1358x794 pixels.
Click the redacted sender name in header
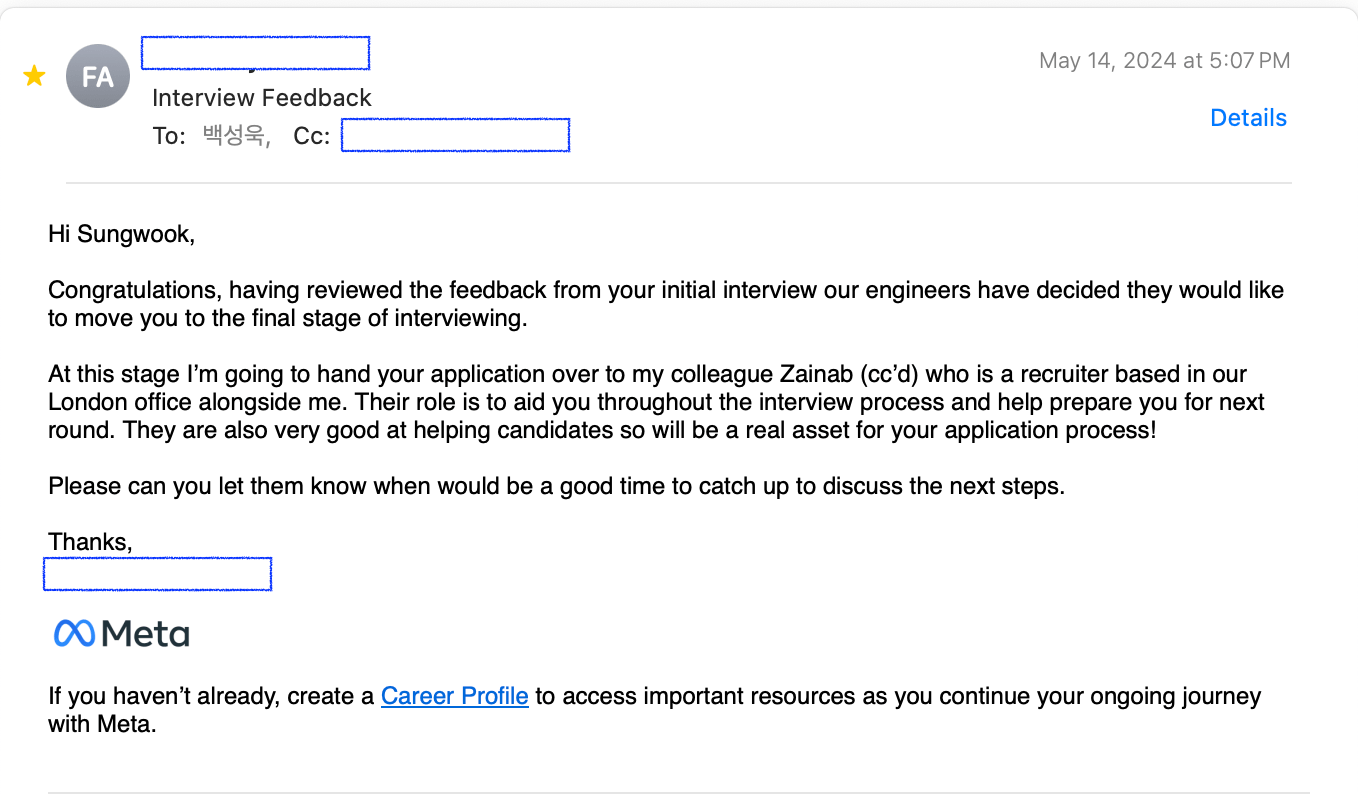click(x=255, y=54)
